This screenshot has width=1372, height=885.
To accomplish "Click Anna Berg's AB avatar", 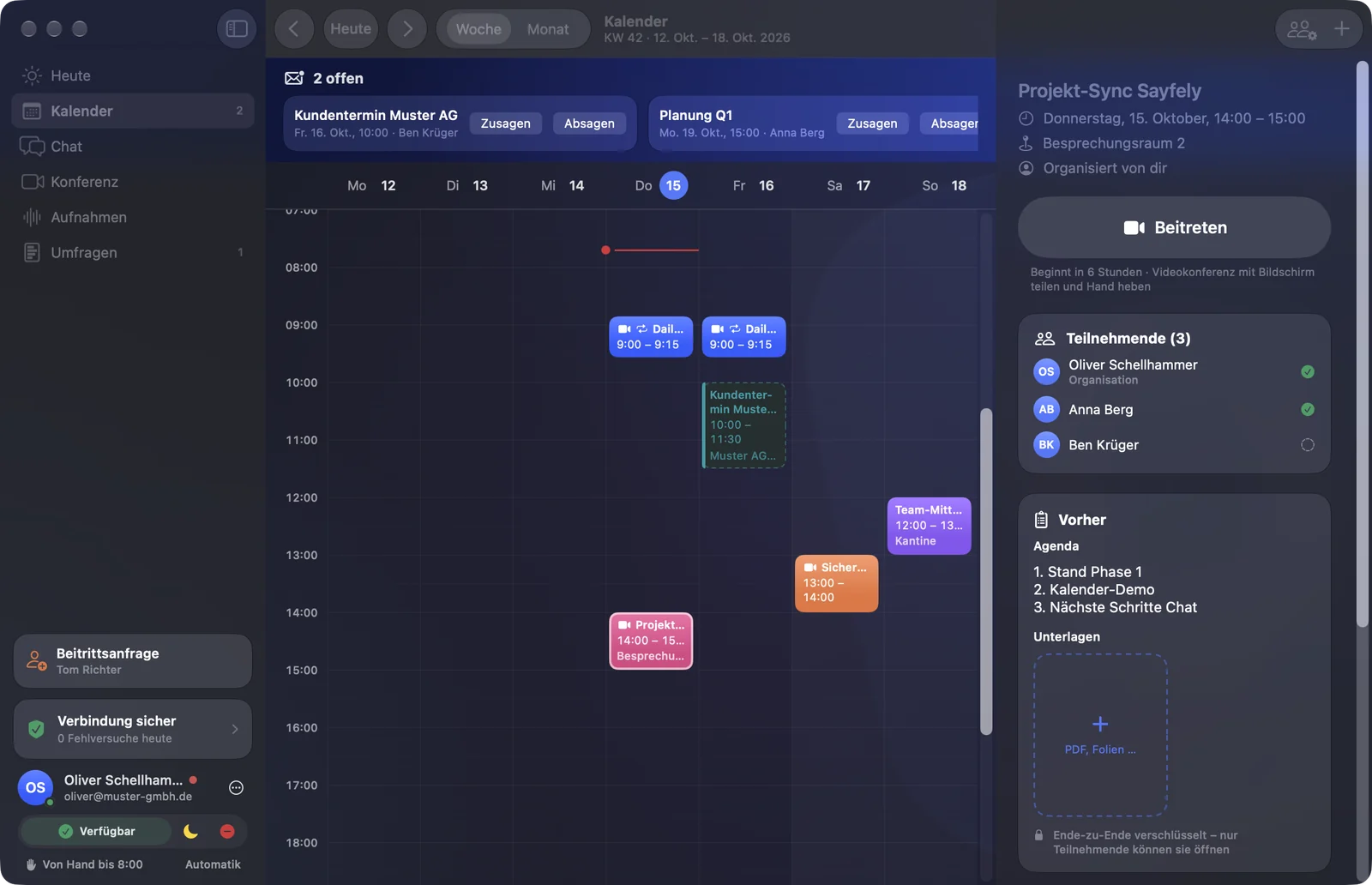I will click(x=1046, y=409).
